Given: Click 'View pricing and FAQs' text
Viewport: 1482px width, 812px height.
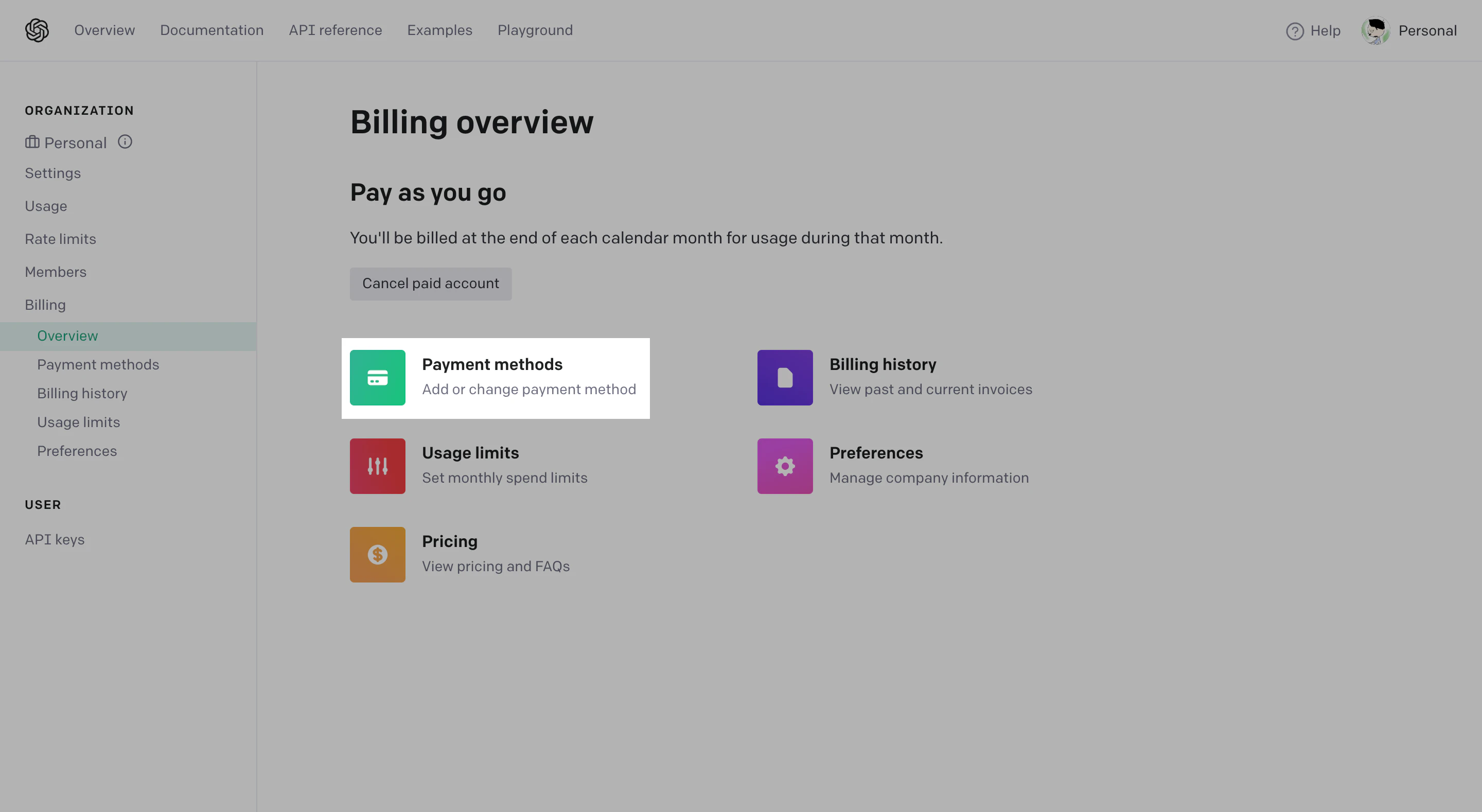Looking at the screenshot, I should coord(496,566).
